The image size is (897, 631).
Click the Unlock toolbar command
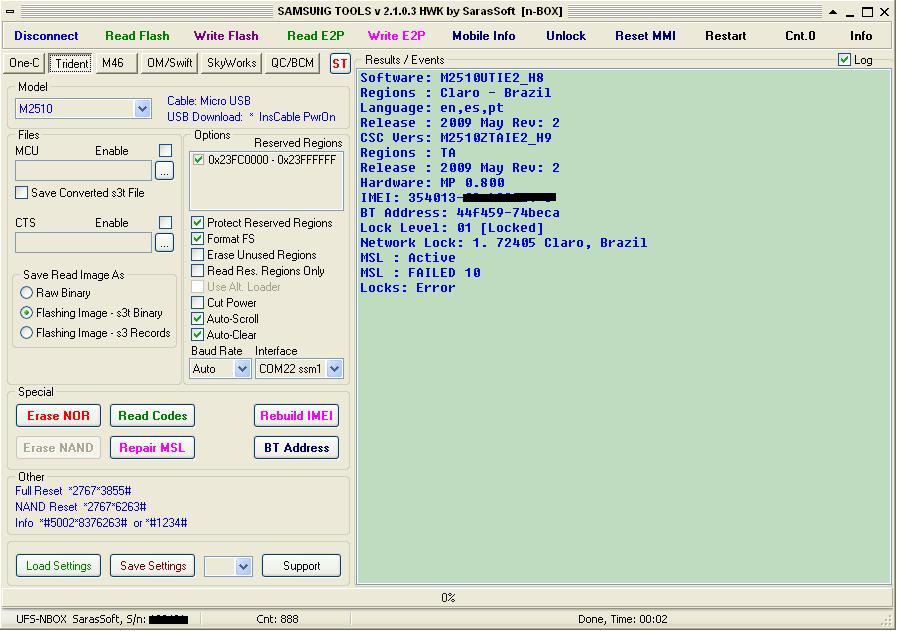[566, 35]
